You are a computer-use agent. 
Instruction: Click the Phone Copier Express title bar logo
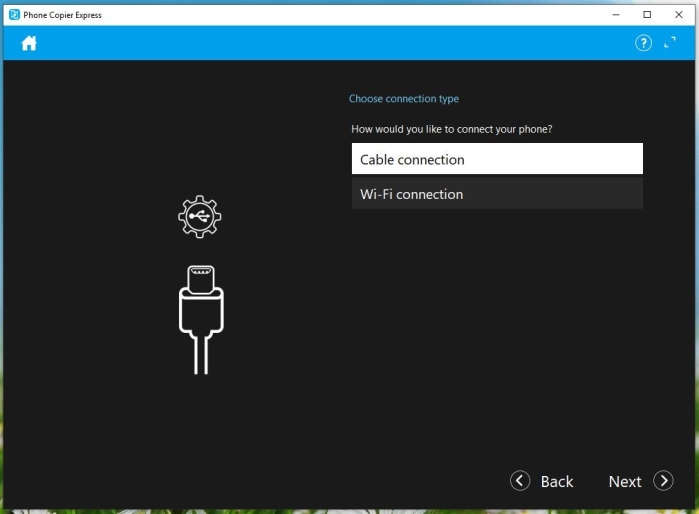[x=14, y=15]
